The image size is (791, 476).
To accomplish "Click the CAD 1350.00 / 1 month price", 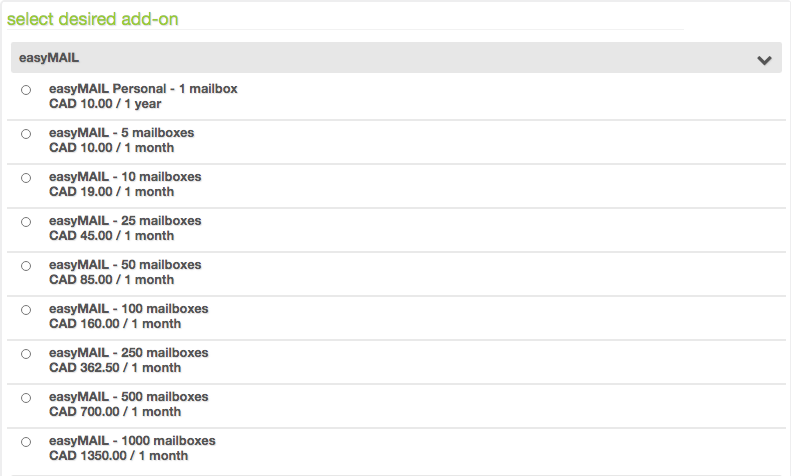I will click(119, 456).
